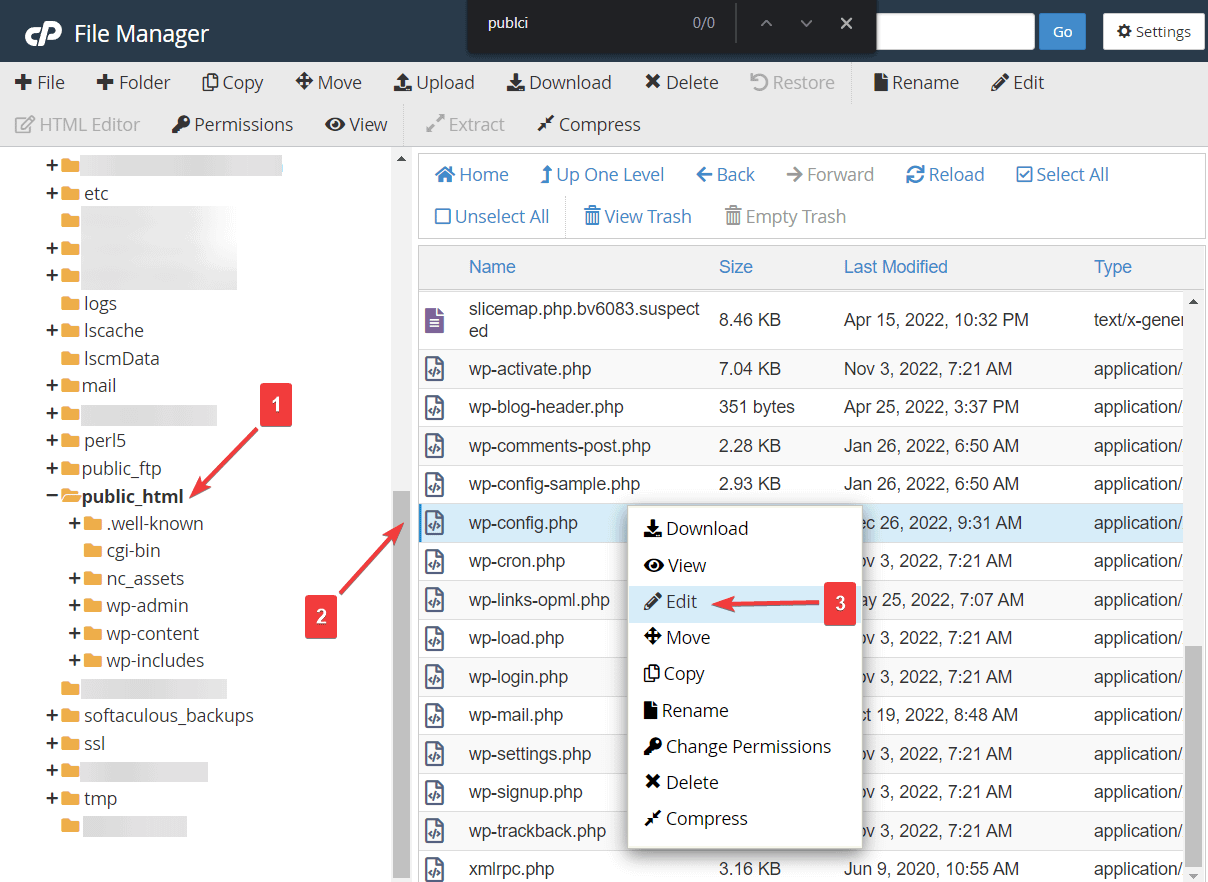Choose Change Permissions in context menu
Screen dimensions: 1208x882
point(744,747)
